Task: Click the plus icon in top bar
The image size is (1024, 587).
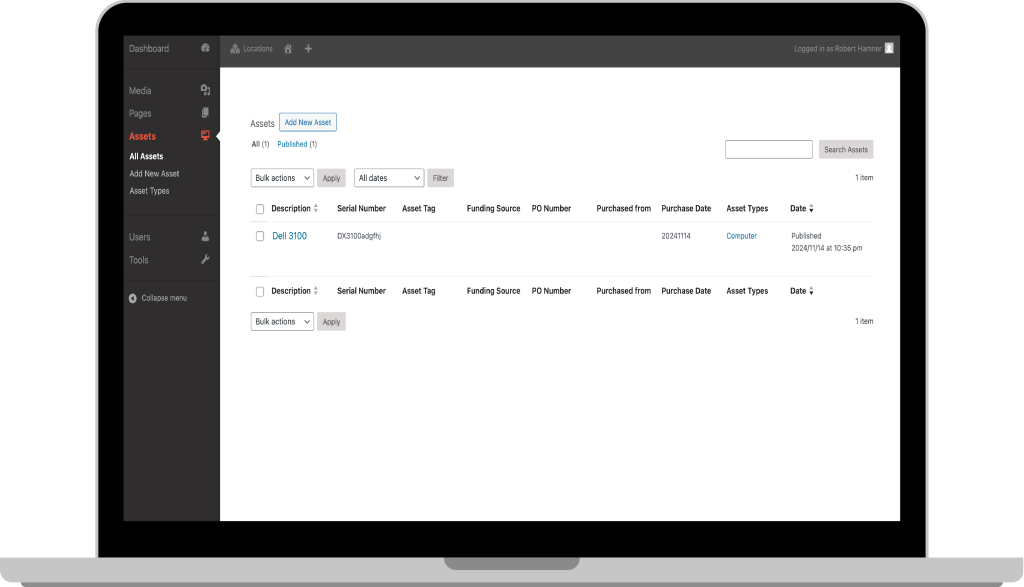Action: (x=308, y=49)
